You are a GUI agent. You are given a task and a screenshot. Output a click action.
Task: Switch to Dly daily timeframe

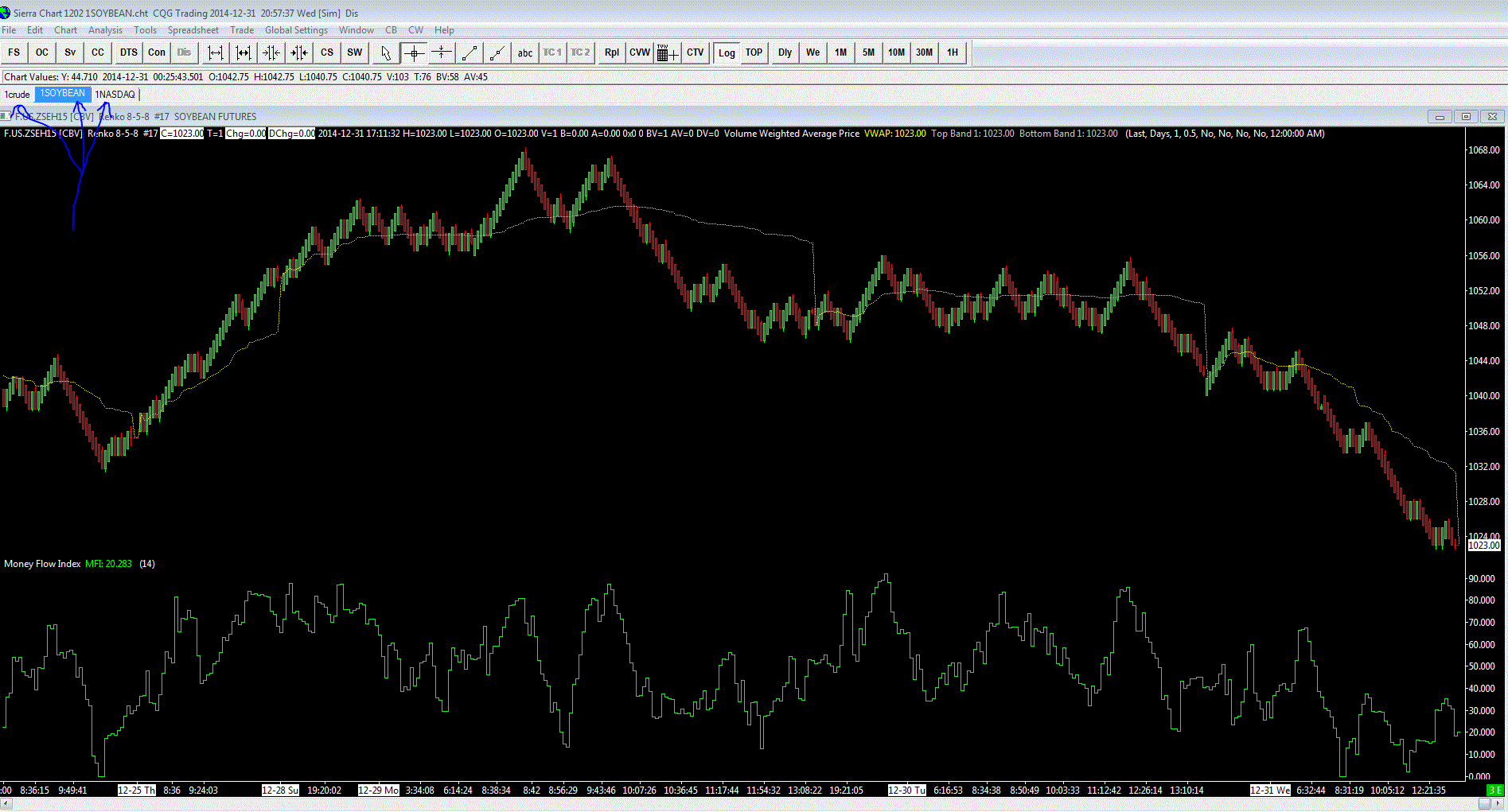click(x=785, y=52)
